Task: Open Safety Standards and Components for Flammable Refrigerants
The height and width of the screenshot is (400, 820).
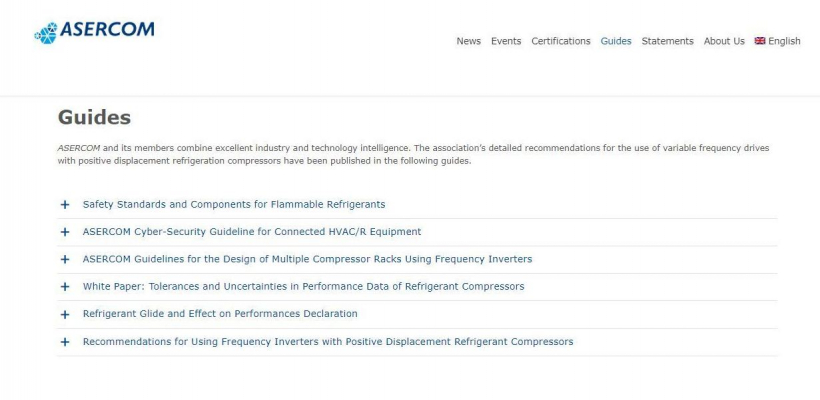Action: coord(234,204)
